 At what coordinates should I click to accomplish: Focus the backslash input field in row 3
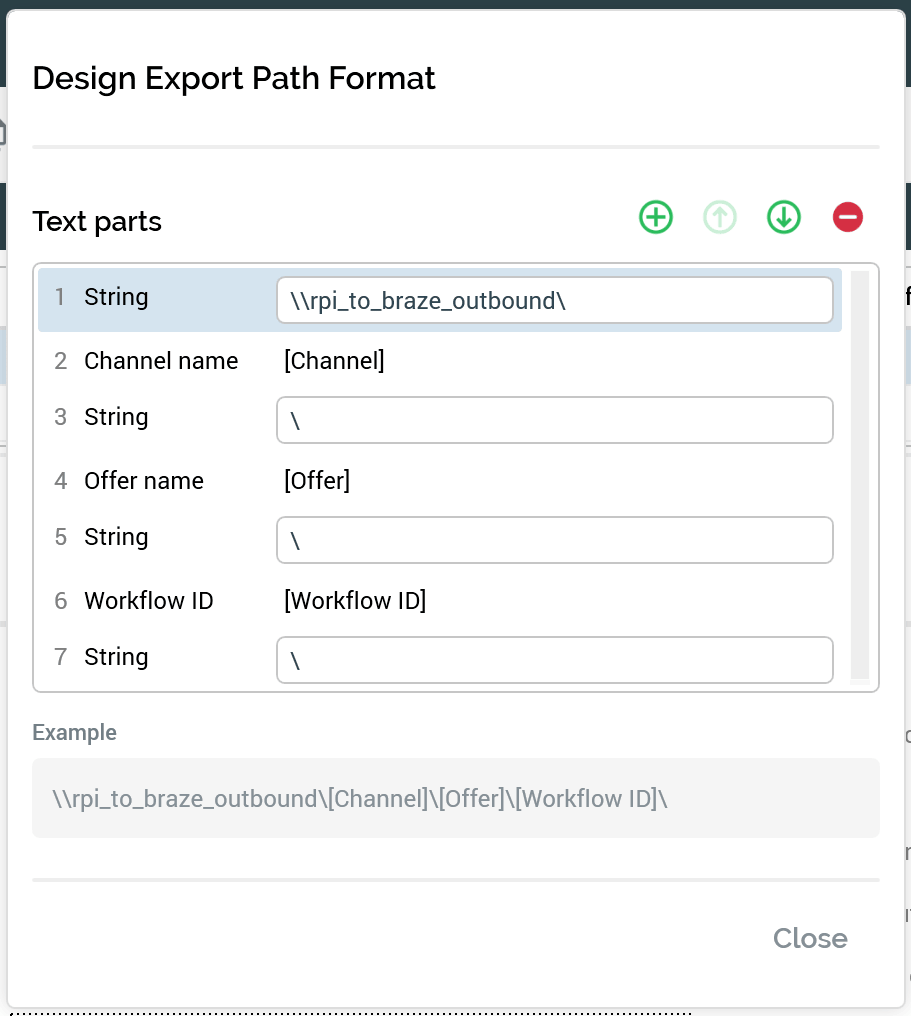click(x=554, y=420)
